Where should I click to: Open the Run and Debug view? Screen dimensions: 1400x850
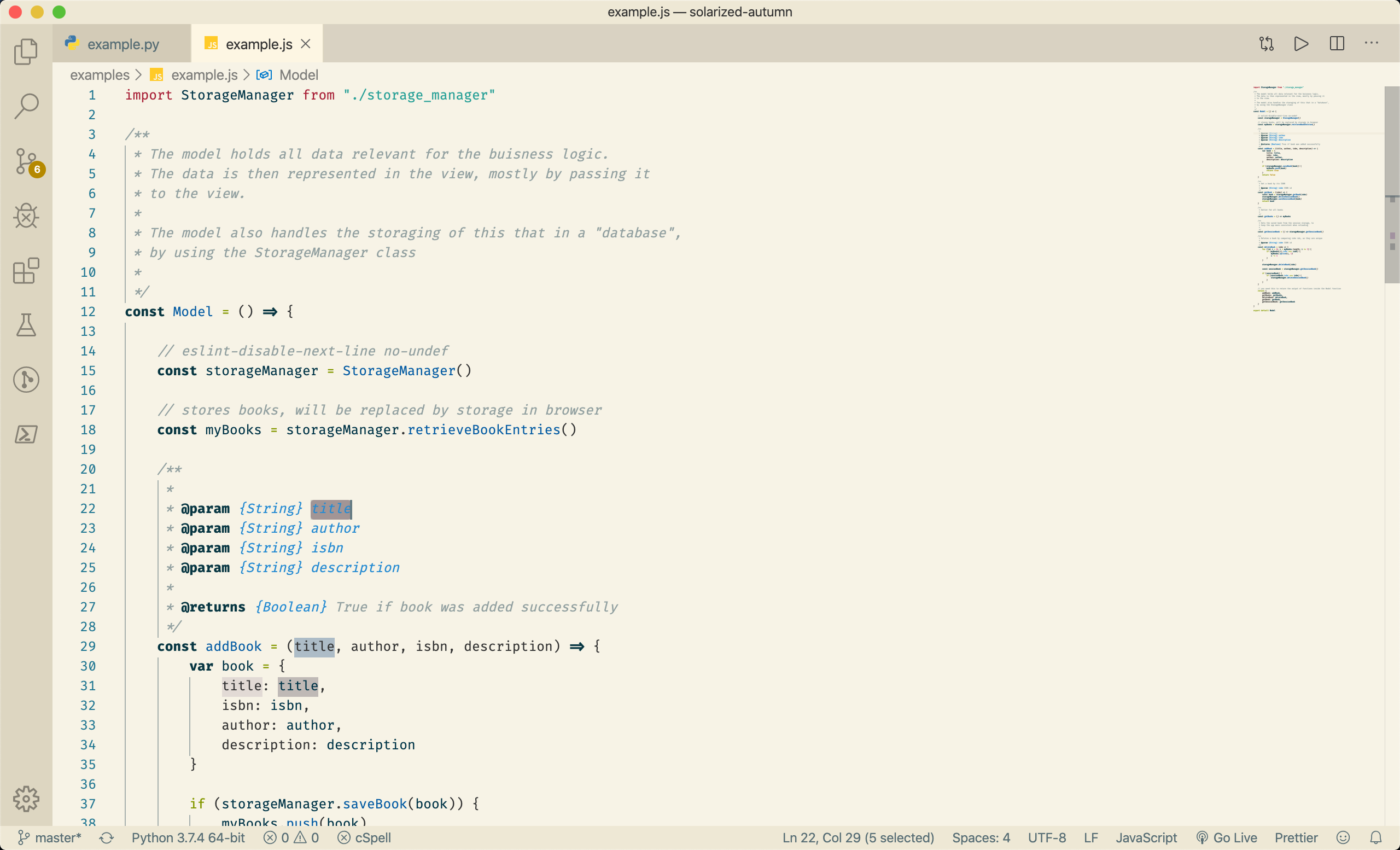coord(26,216)
